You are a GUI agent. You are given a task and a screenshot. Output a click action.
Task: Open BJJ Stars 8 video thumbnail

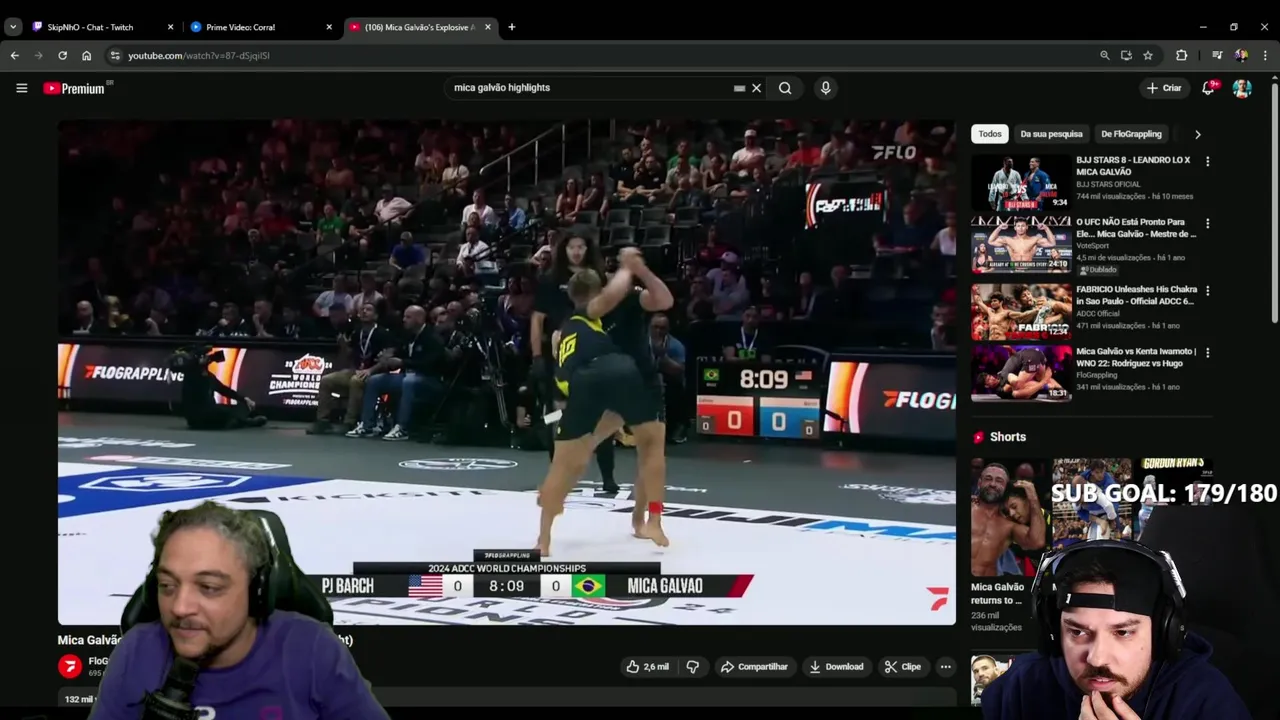(1021, 182)
